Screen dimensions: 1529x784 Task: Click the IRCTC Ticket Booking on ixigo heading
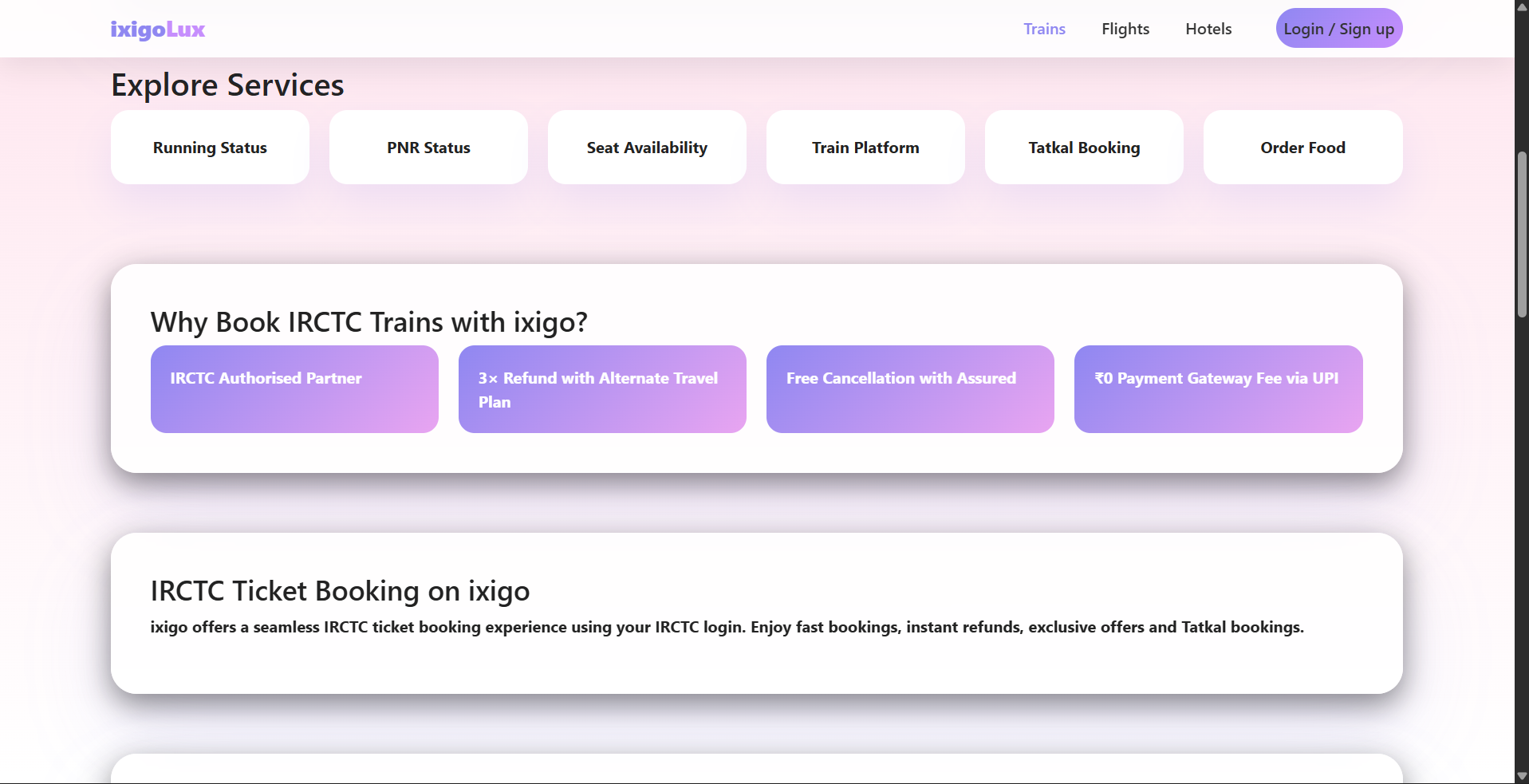click(x=340, y=591)
